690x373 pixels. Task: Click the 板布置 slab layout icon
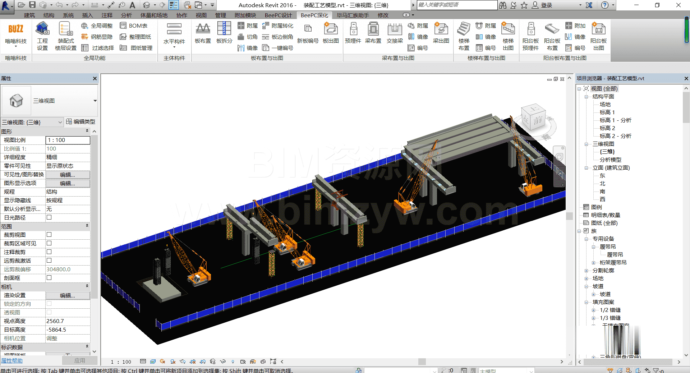[x=202, y=33]
